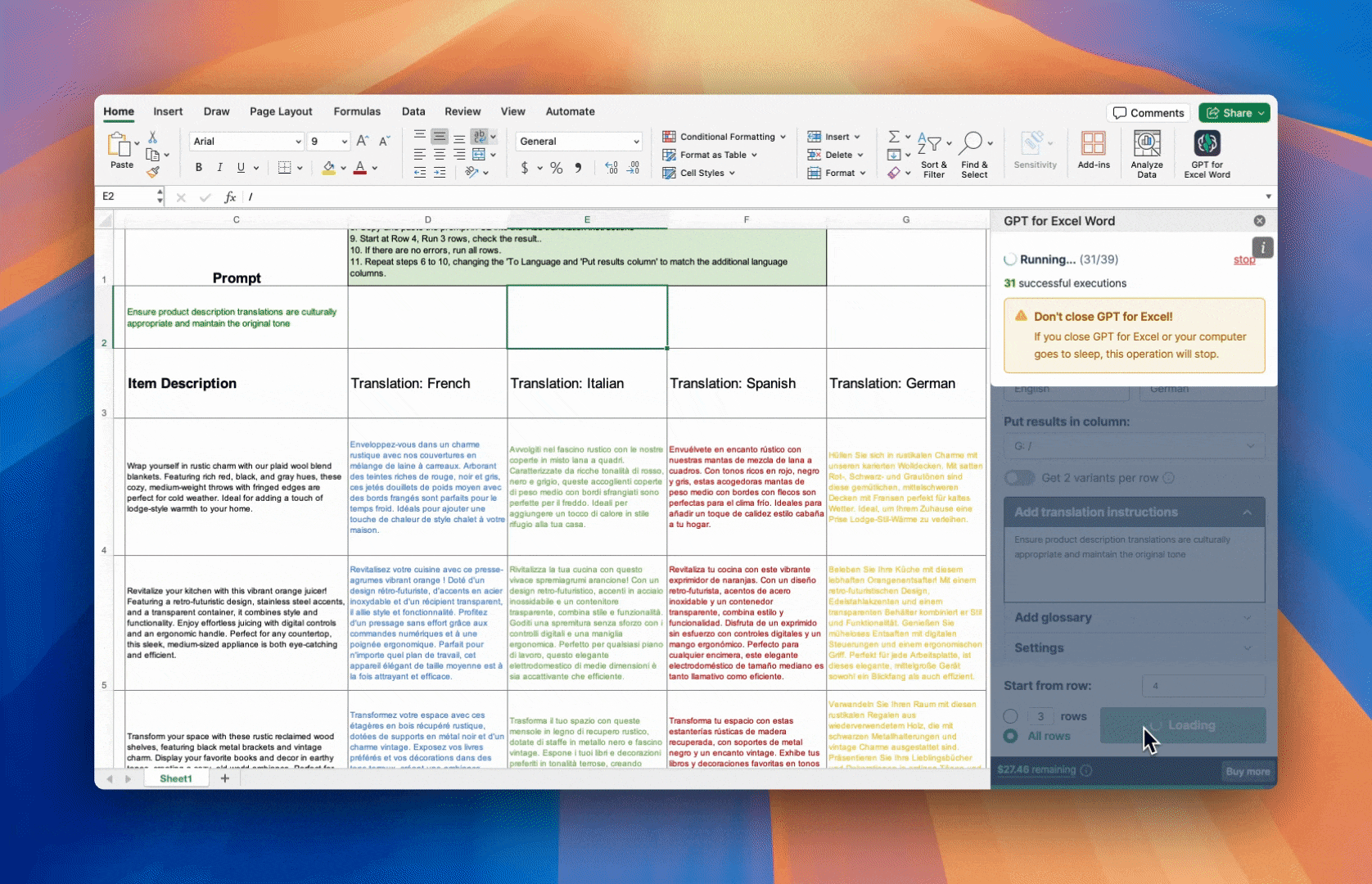
Task: Open the Put results in column dropdown
Action: click(1134, 446)
